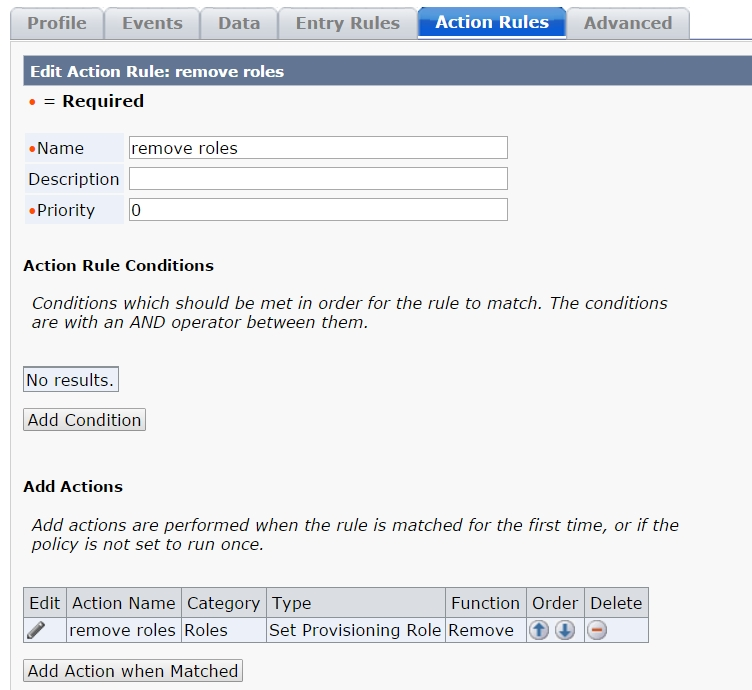Screen dimensions: 752x690
Task: Move remove roles action up in order
Action: click(539, 630)
